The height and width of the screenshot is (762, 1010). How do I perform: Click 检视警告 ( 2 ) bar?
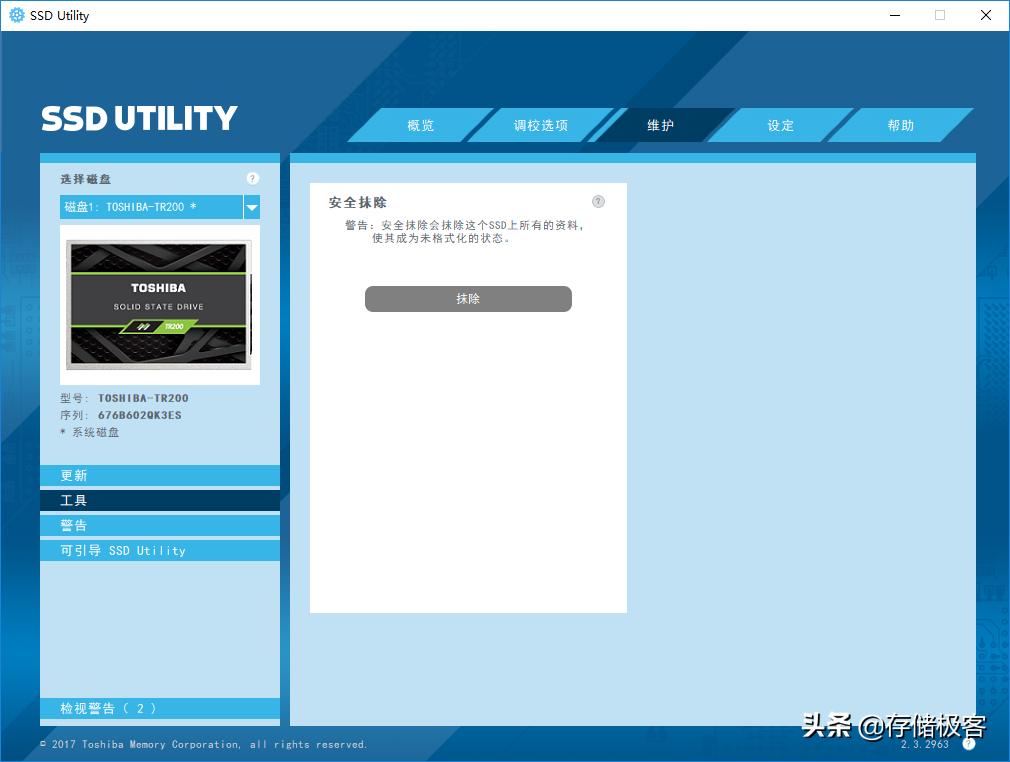(x=160, y=709)
